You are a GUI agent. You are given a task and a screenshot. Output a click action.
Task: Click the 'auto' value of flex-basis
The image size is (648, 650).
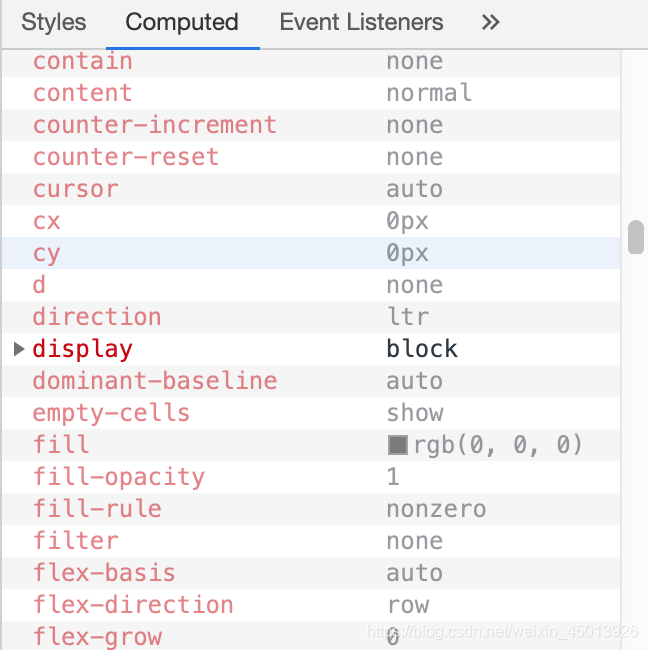tap(415, 573)
